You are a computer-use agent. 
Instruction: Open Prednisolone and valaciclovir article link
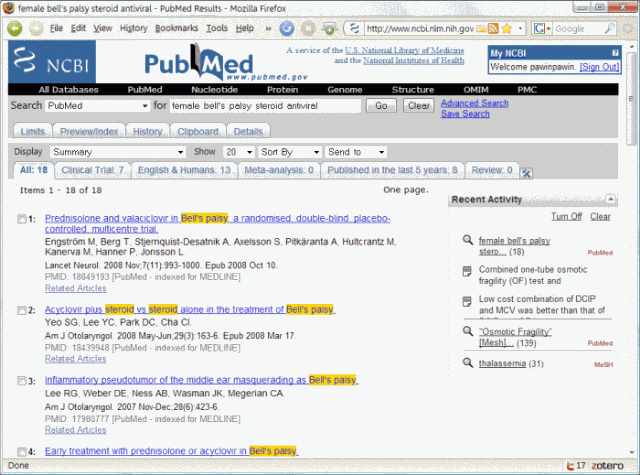pyautogui.click(x=218, y=224)
